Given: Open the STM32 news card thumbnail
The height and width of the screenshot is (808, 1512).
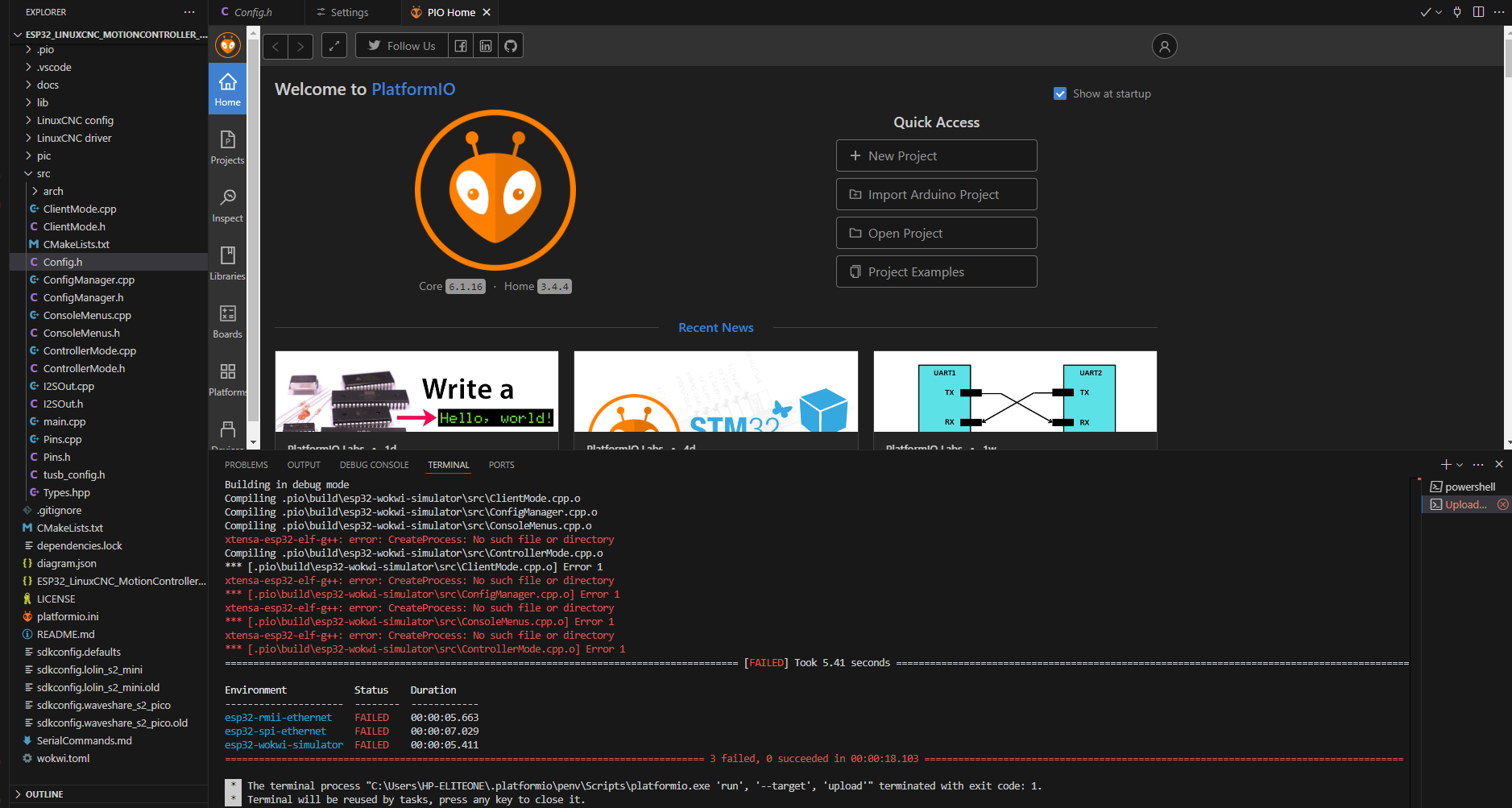Looking at the screenshot, I should (x=716, y=392).
